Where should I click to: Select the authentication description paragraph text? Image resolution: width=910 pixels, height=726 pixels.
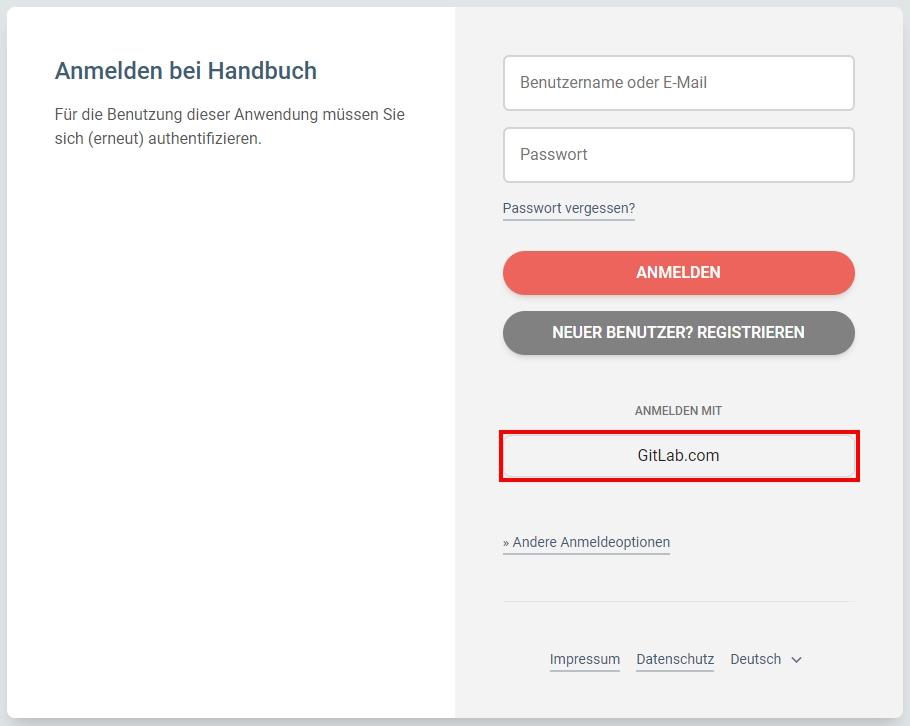(x=230, y=127)
